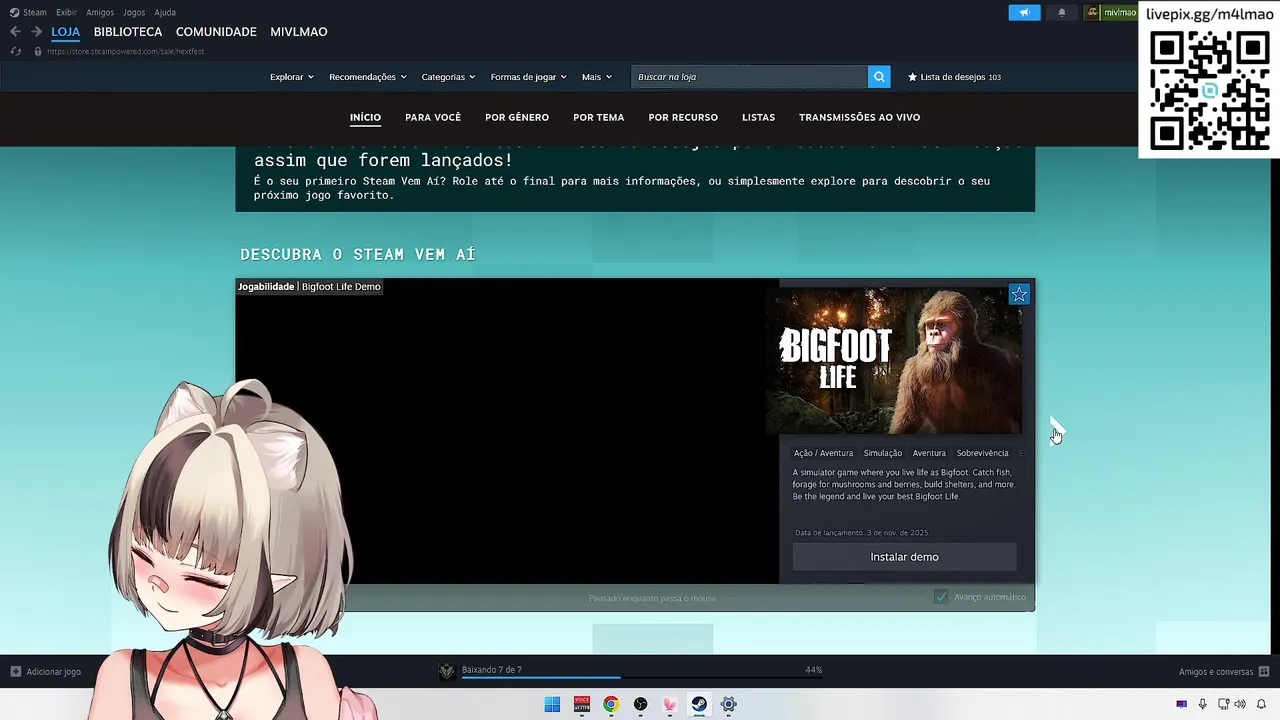Open the Ajuda menu
1280x720 pixels.
coord(165,12)
